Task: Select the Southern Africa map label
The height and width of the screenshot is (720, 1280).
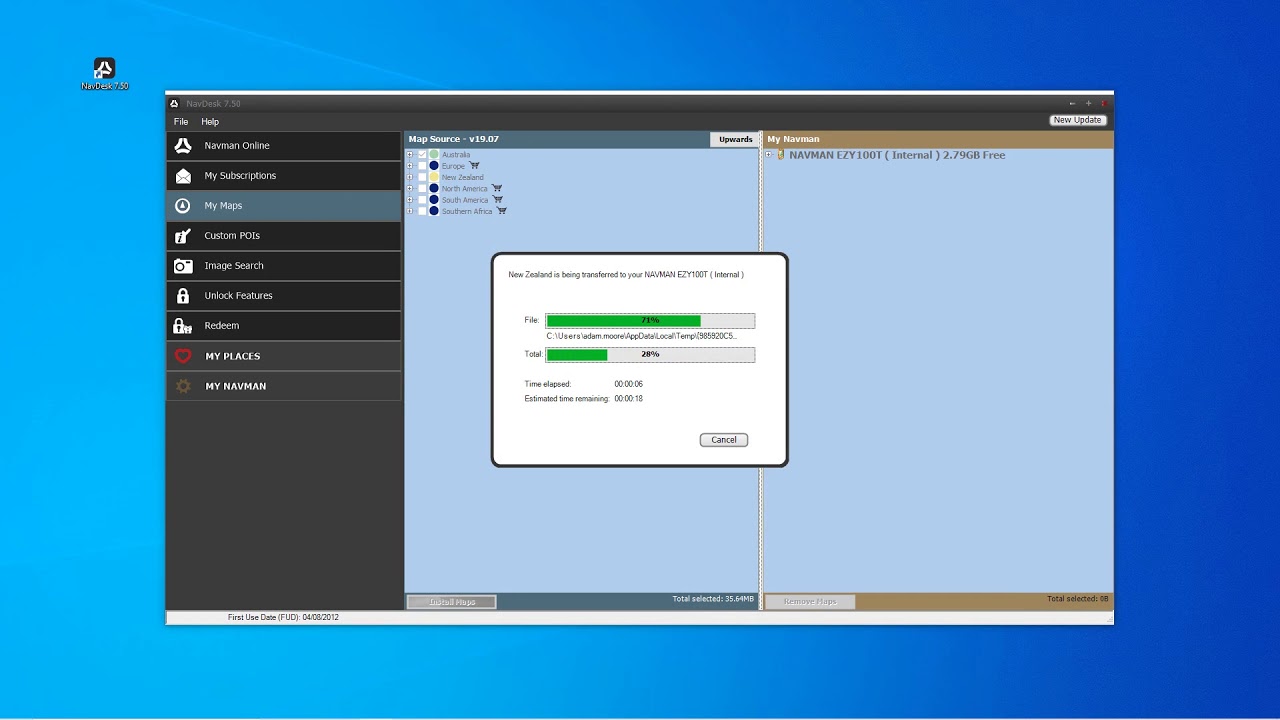Action: [x=467, y=211]
